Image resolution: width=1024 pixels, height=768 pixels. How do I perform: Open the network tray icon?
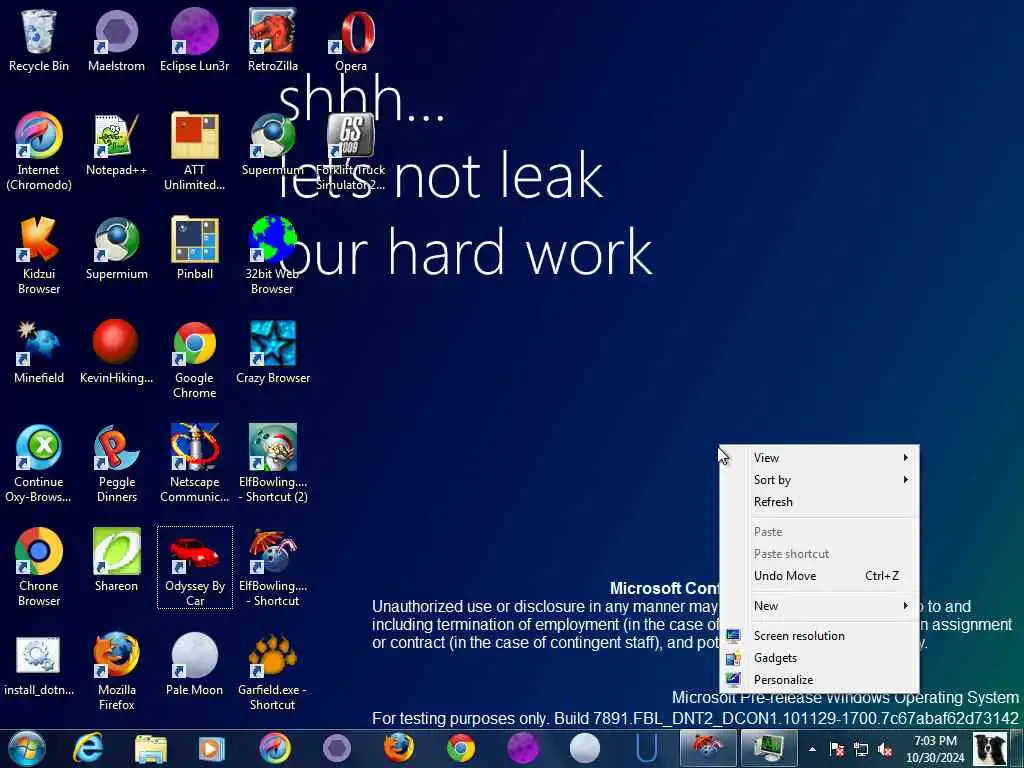click(861, 750)
